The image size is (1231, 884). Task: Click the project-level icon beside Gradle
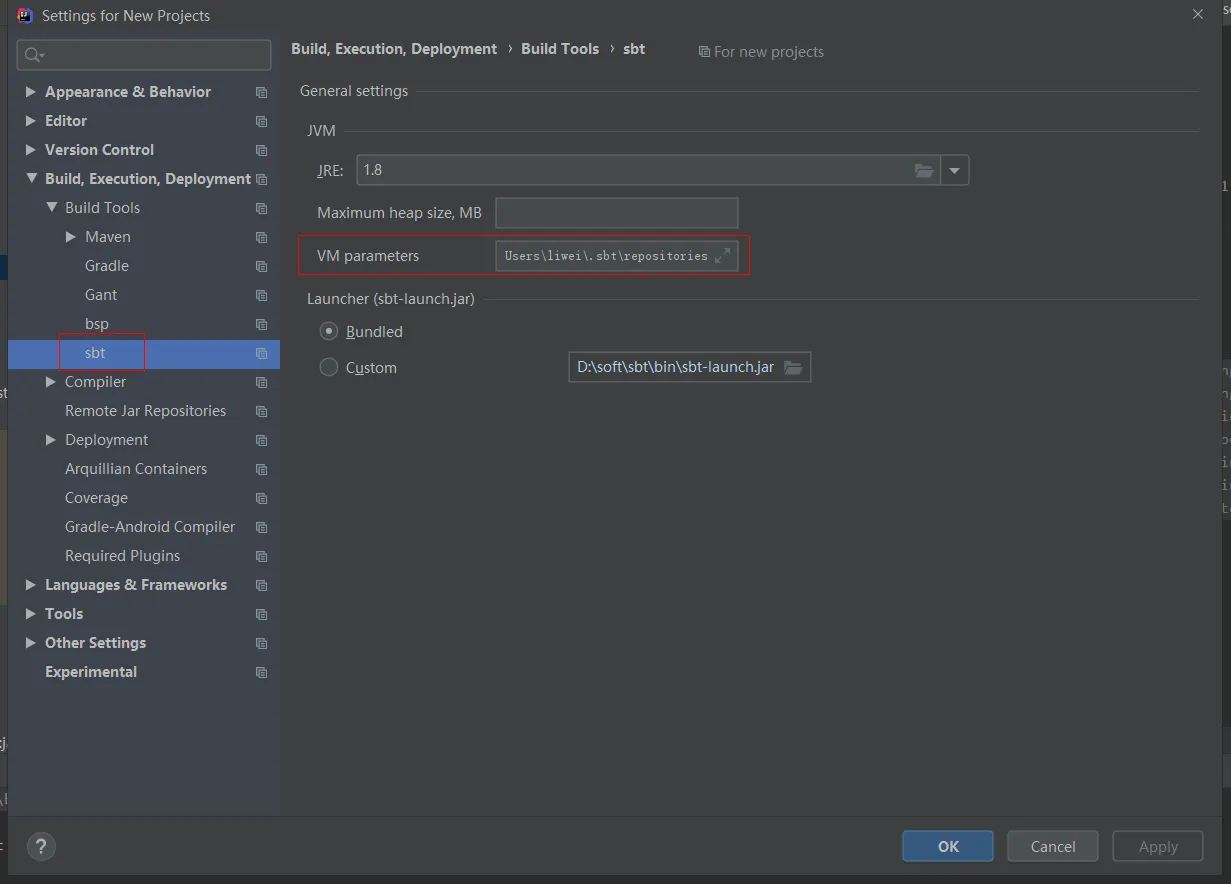pos(262,267)
